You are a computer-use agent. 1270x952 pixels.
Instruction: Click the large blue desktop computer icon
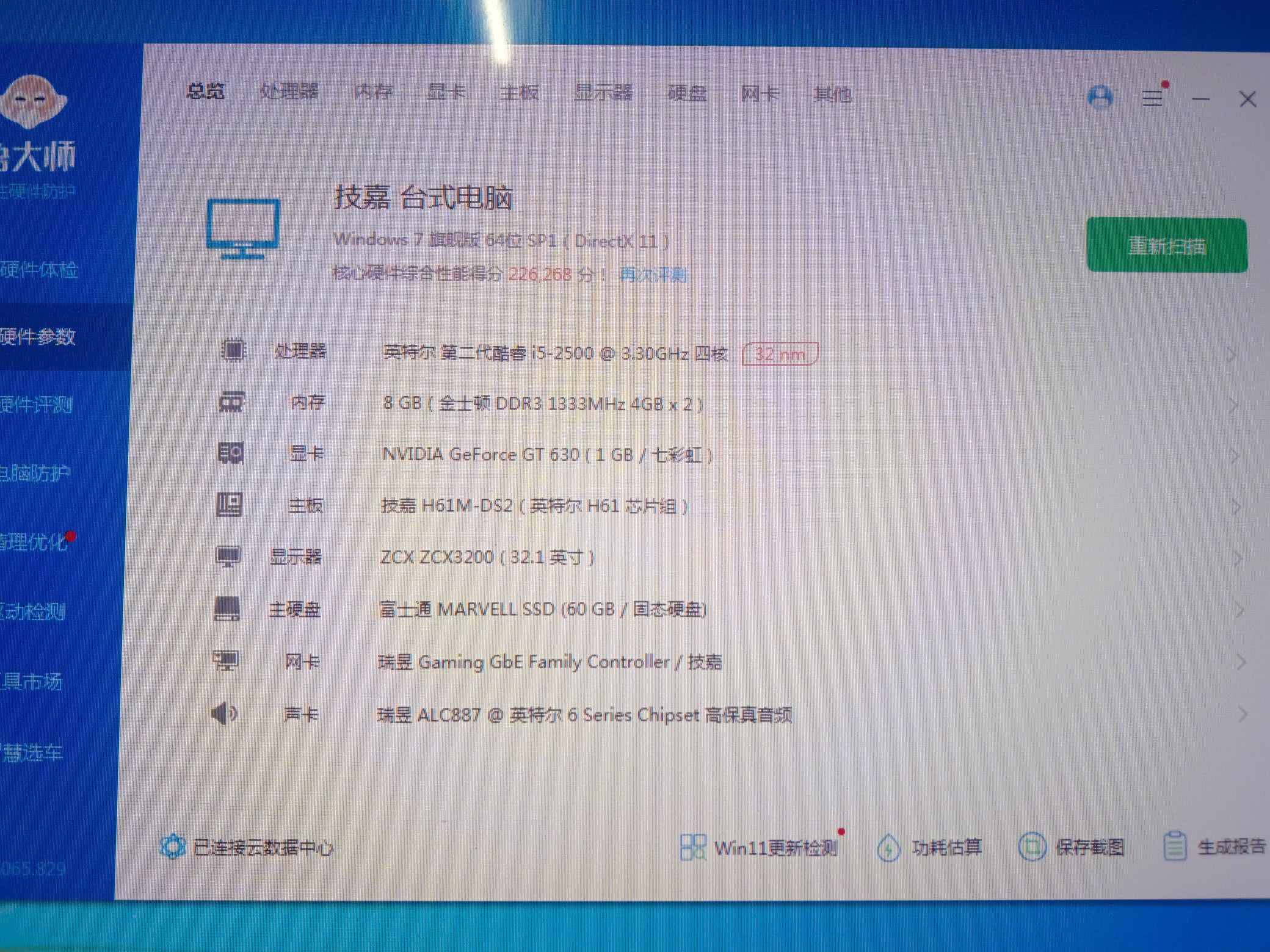(243, 229)
